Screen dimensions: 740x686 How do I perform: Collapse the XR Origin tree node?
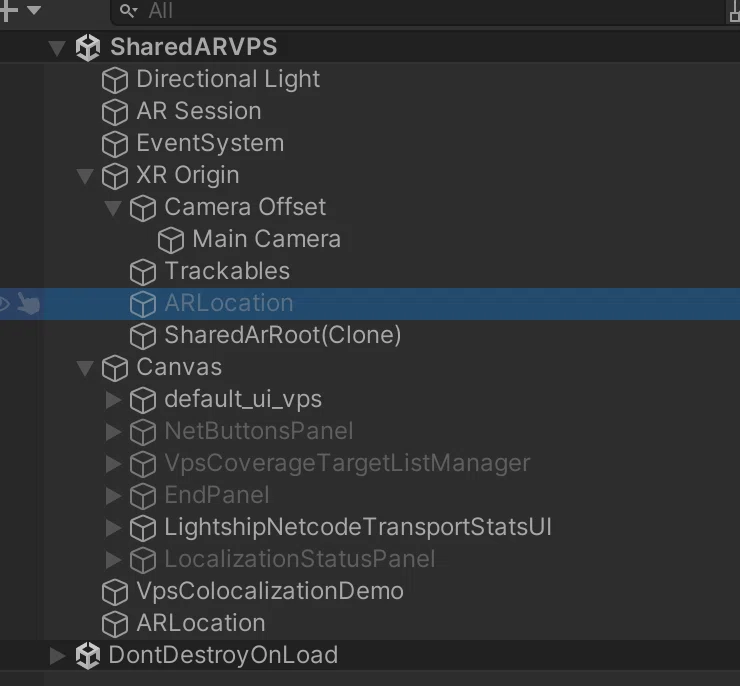point(85,176)
